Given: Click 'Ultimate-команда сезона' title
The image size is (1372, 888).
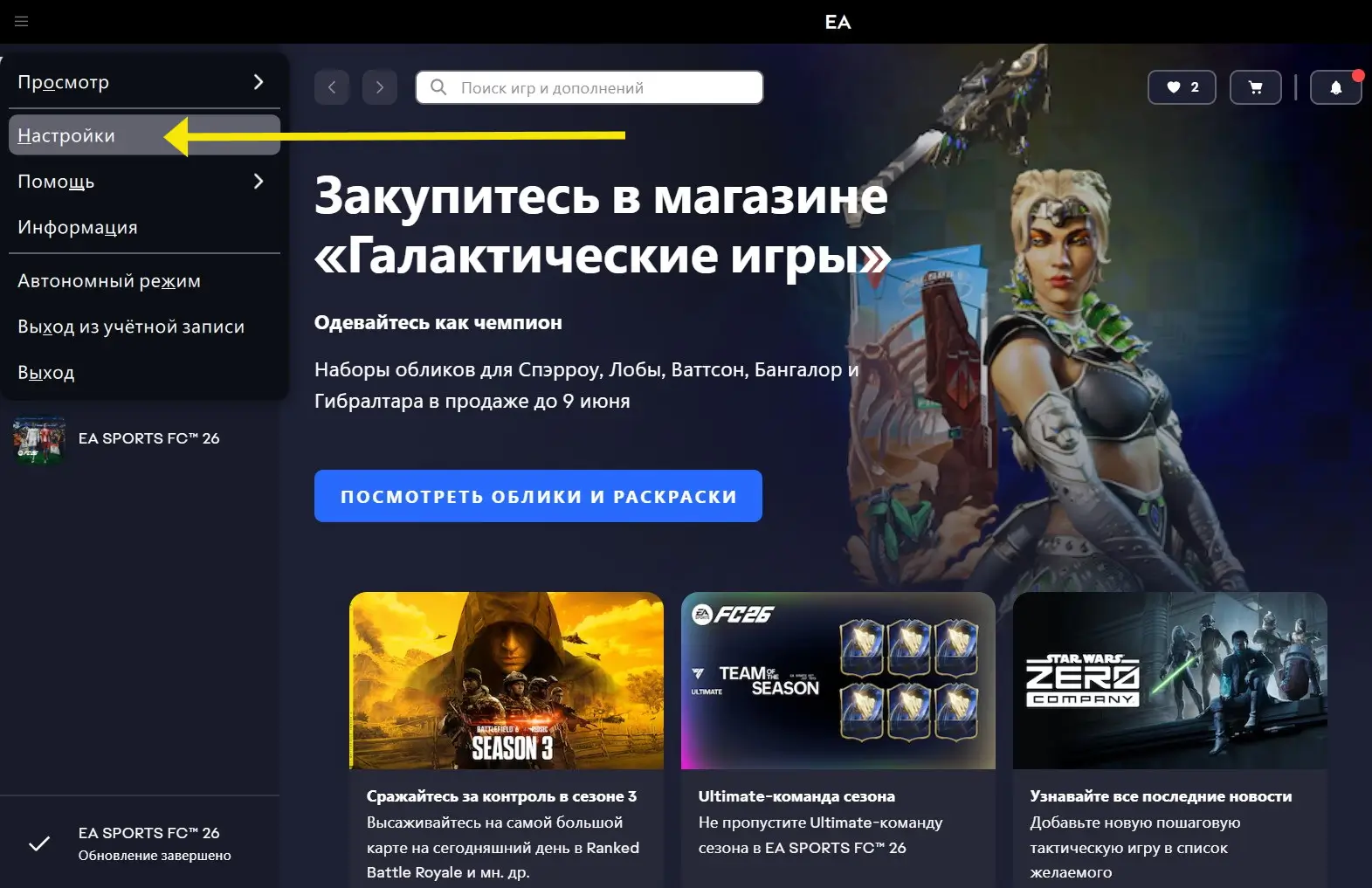Looking at the screenshot, I should tap(796, 796).
